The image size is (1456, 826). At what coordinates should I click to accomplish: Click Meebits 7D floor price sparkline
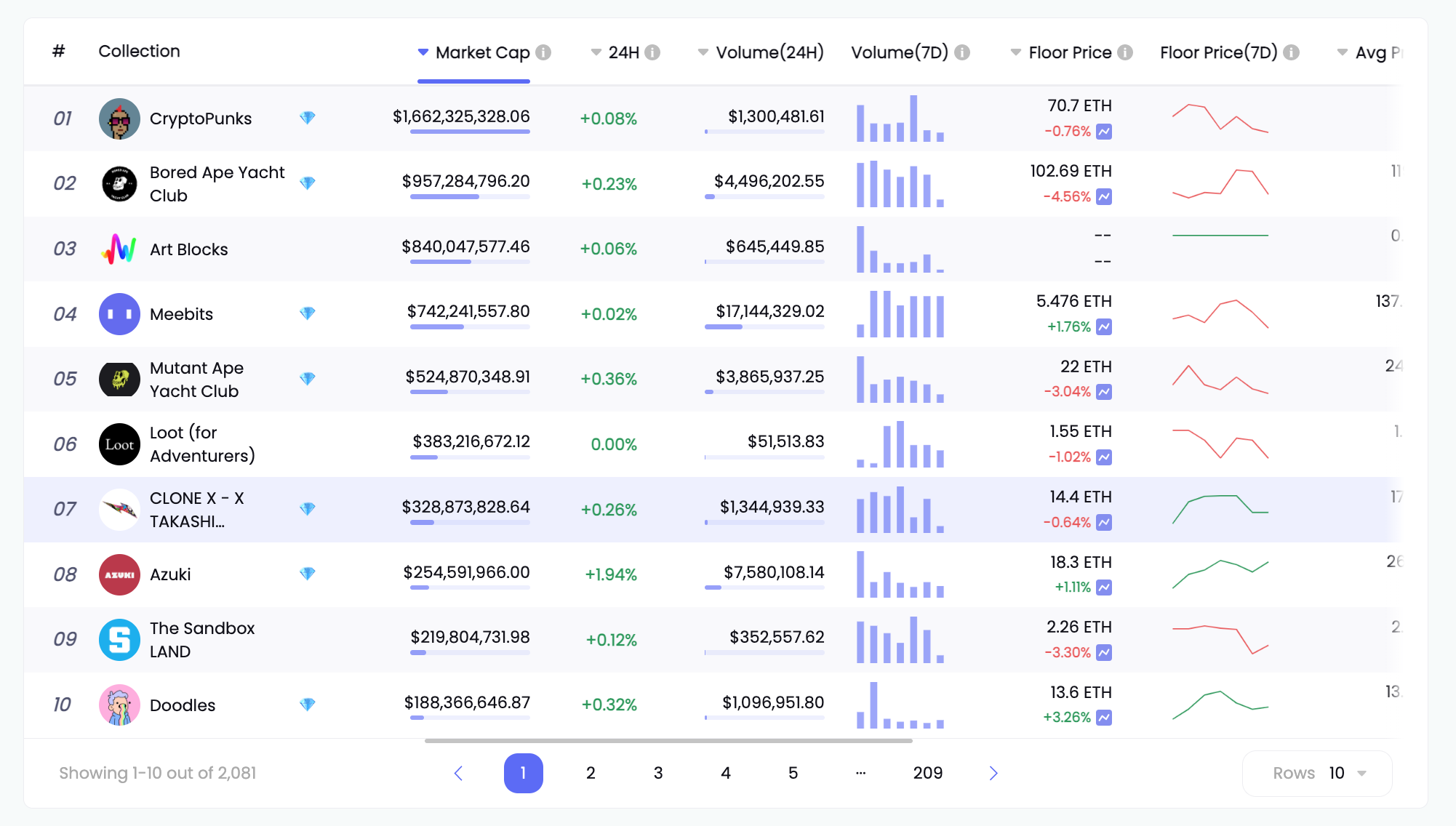click(1220, 313)
